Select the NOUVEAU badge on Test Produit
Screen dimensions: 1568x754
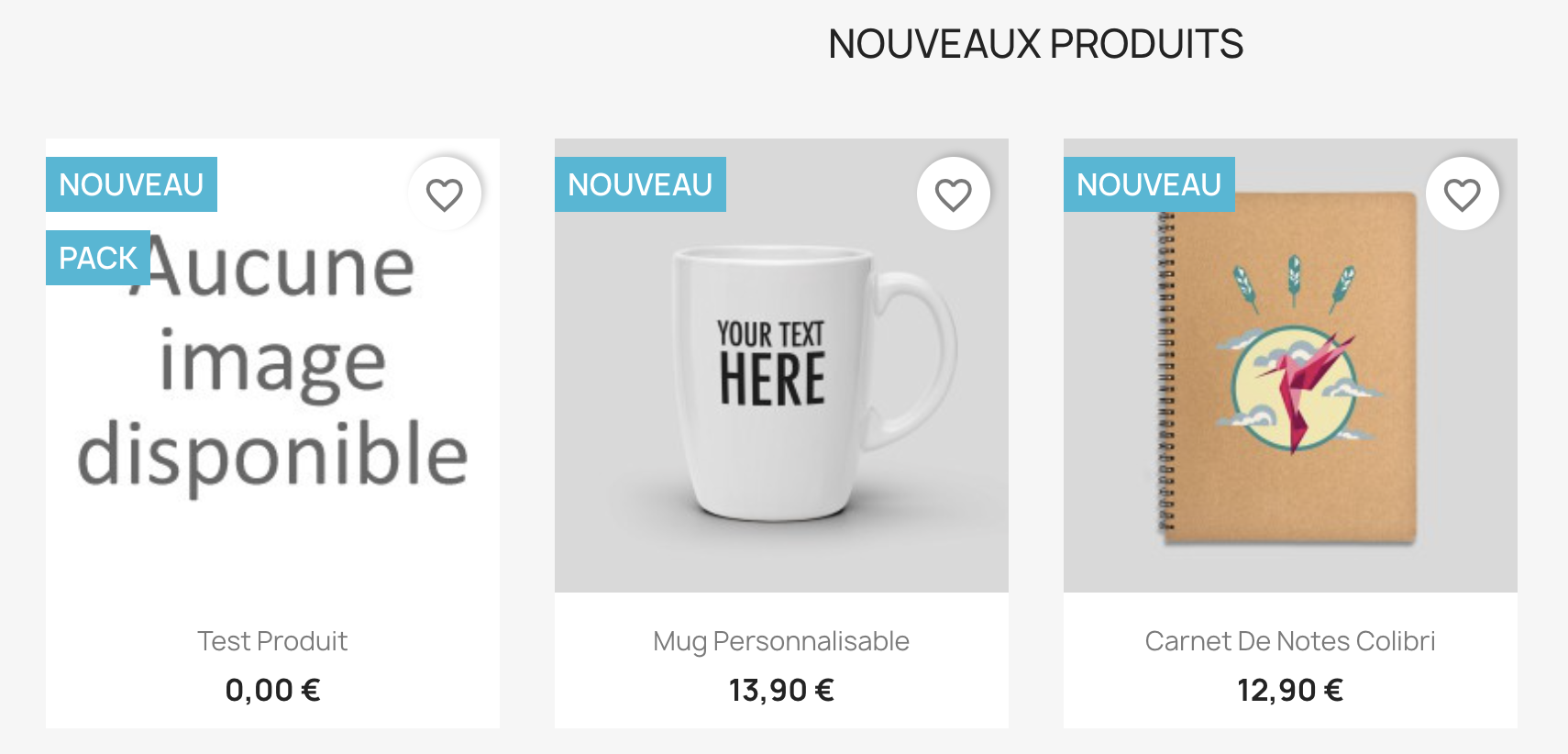131,183
